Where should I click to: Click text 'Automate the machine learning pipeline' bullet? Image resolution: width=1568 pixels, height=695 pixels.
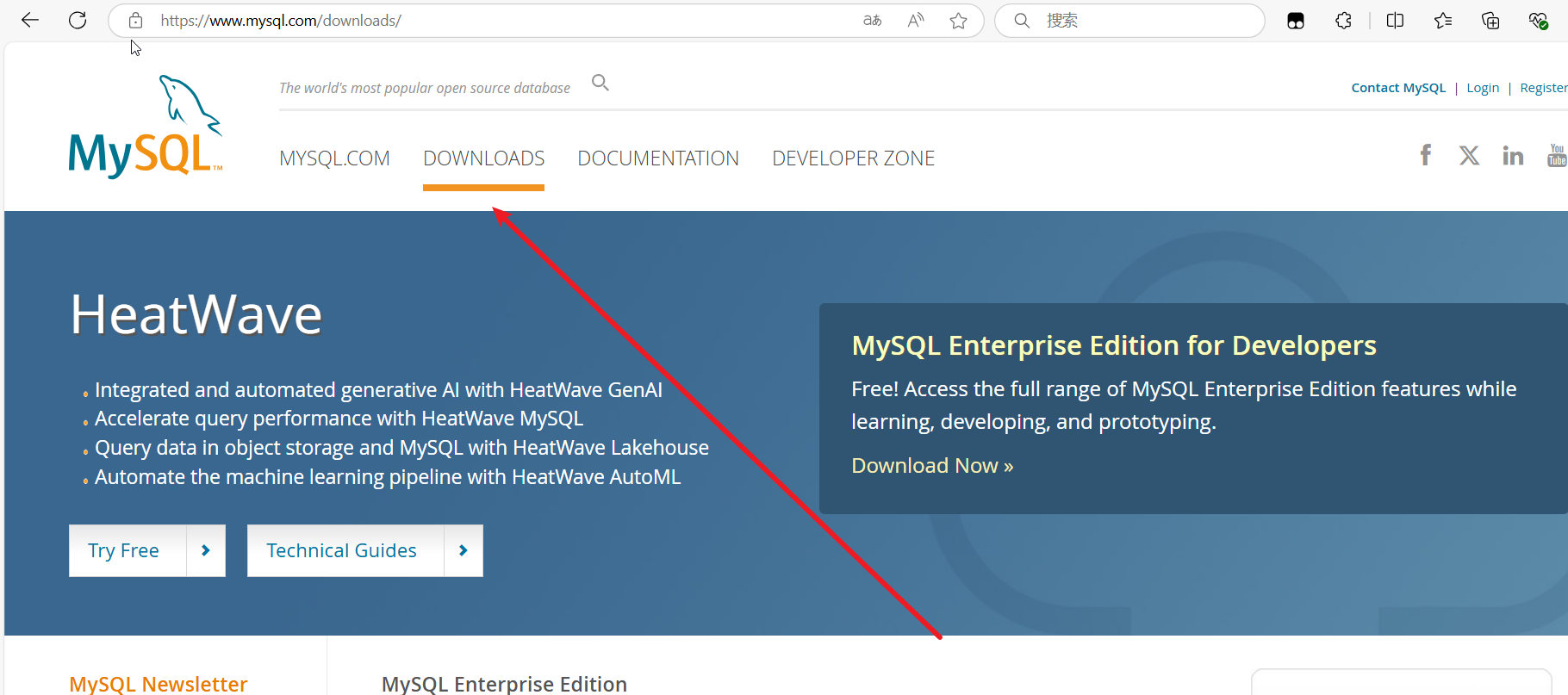[x=388, y=477]
